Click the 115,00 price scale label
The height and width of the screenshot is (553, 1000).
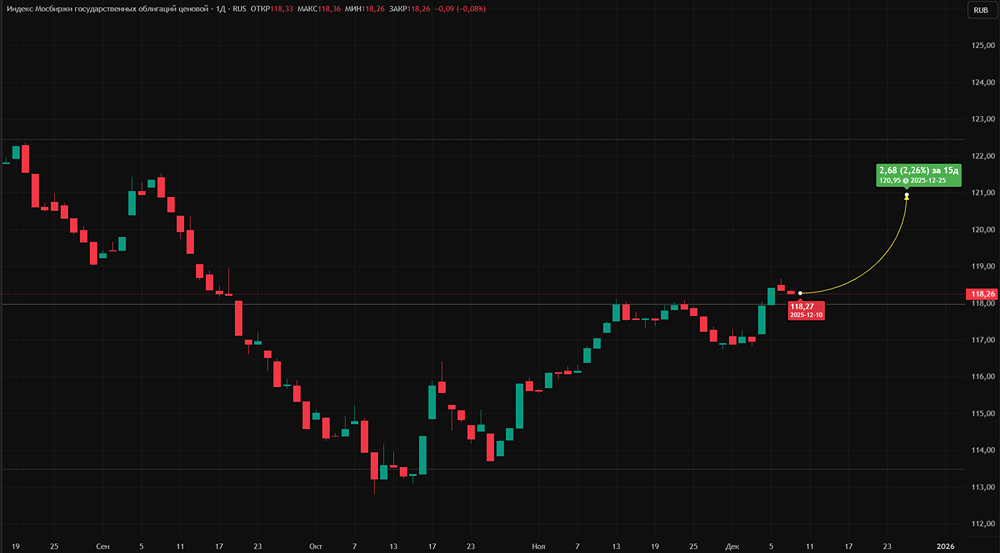983,413
